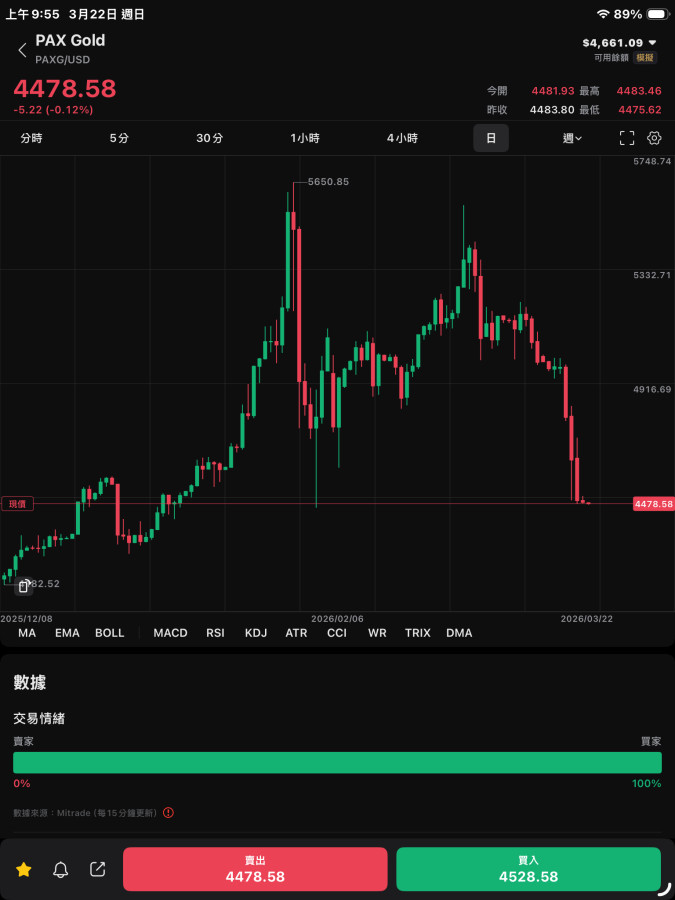This screenshot has width=675, height=900.
Task: Tap the share icon in the bottom bar
Action: click(x=98, y=870)
